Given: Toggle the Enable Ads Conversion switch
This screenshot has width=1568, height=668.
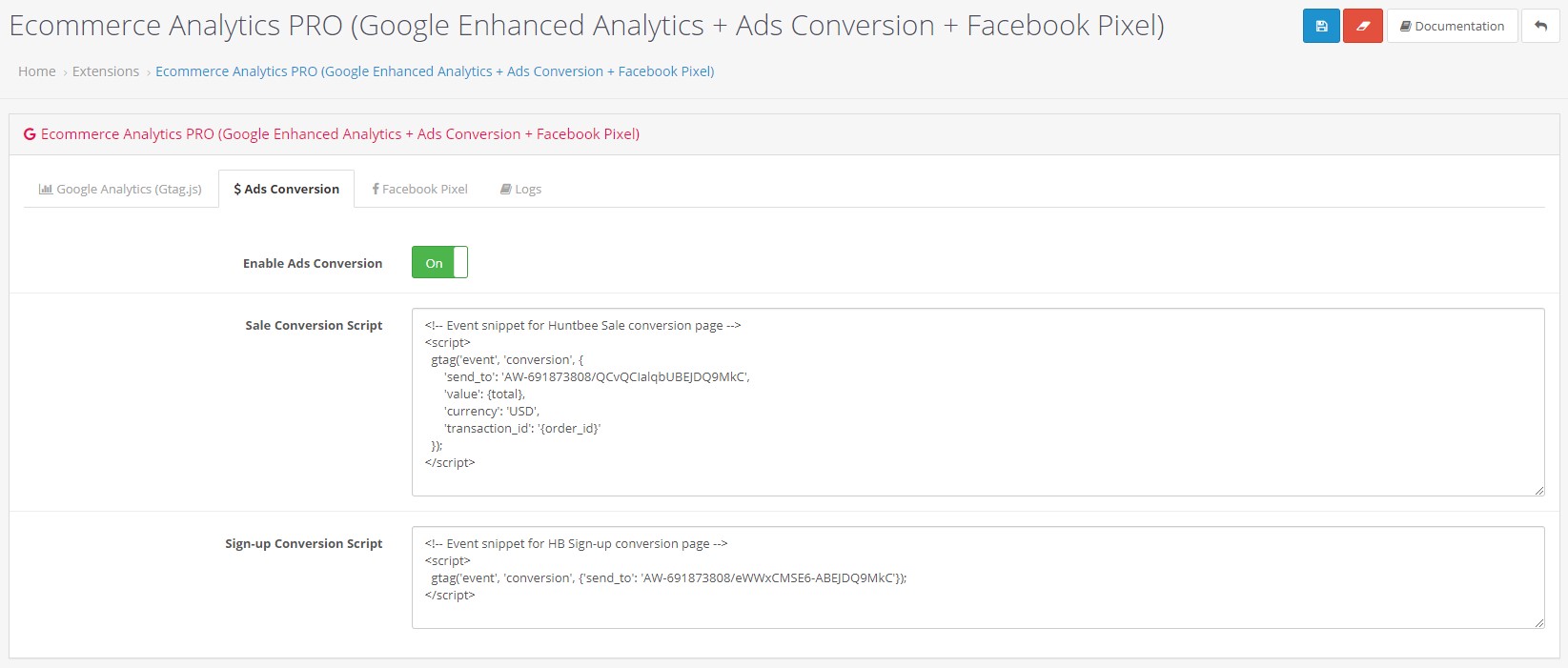Looking at the screenshot, I should (439, 262).
